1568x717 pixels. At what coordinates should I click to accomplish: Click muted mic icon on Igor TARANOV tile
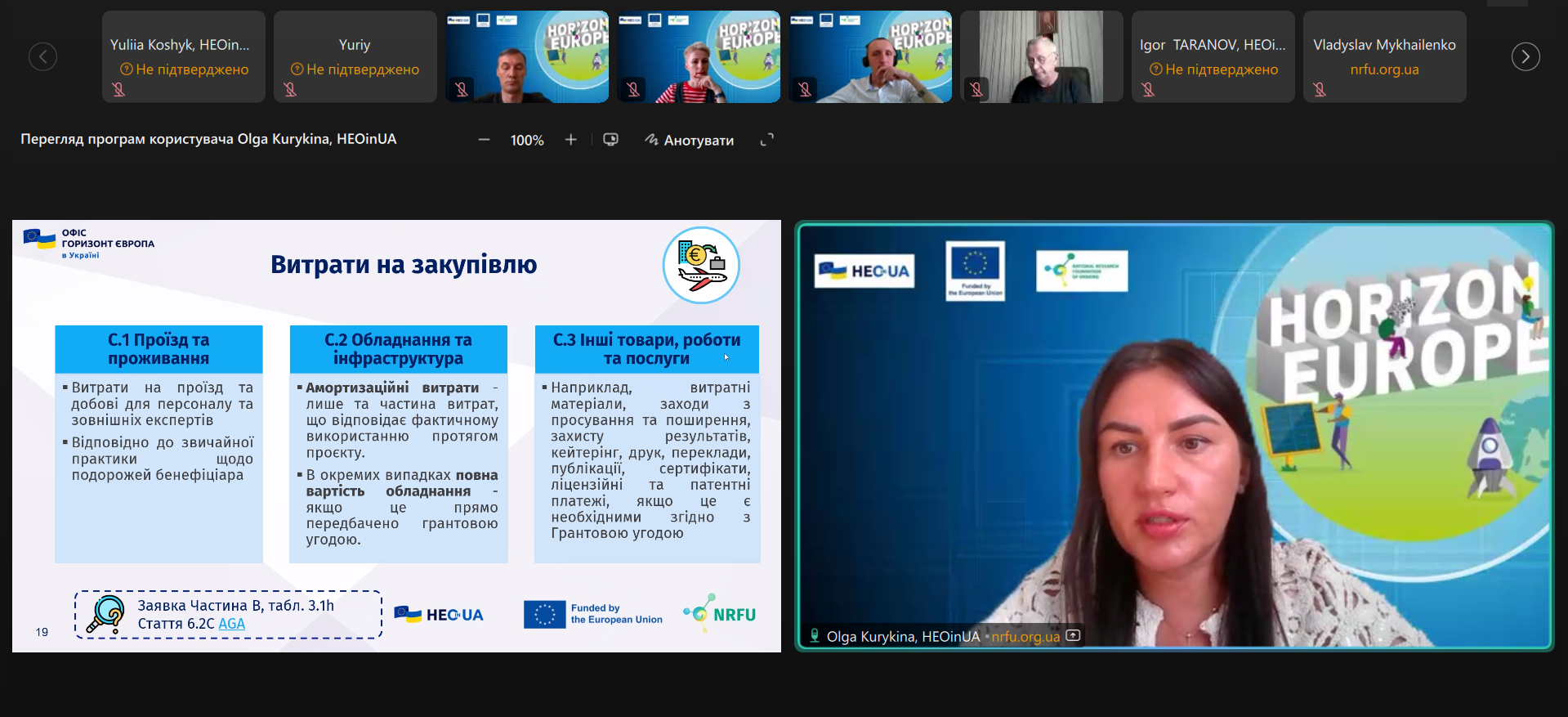point(1148,89)
